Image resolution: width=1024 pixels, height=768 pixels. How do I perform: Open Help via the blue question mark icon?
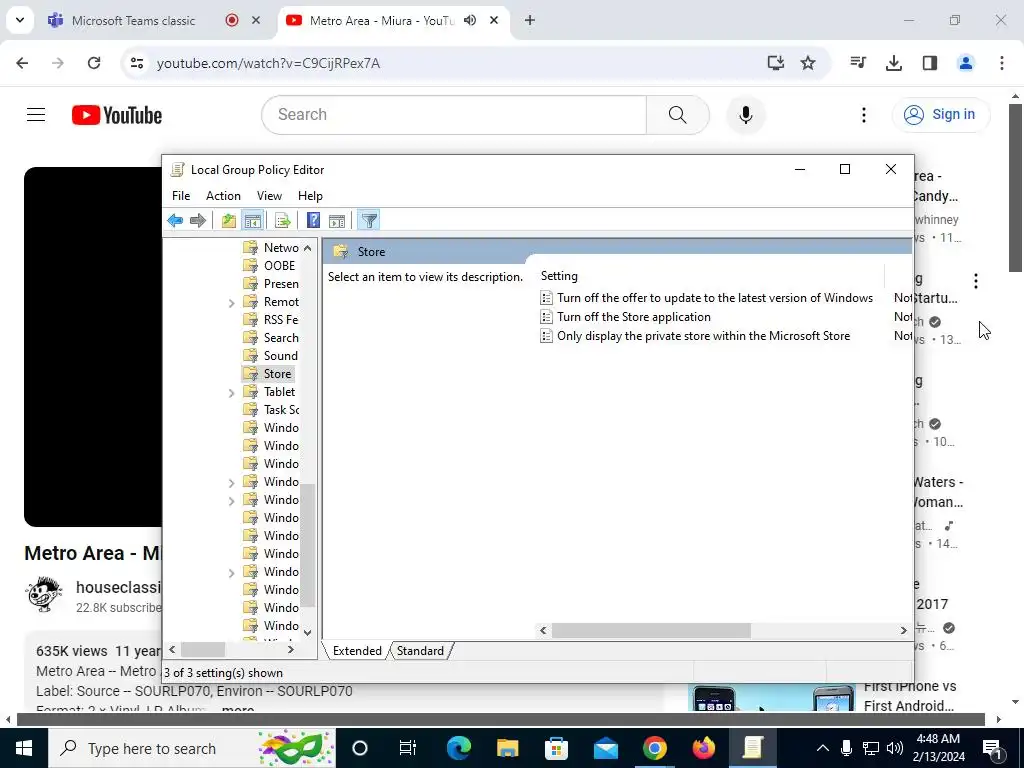click(x=313, y=221)
